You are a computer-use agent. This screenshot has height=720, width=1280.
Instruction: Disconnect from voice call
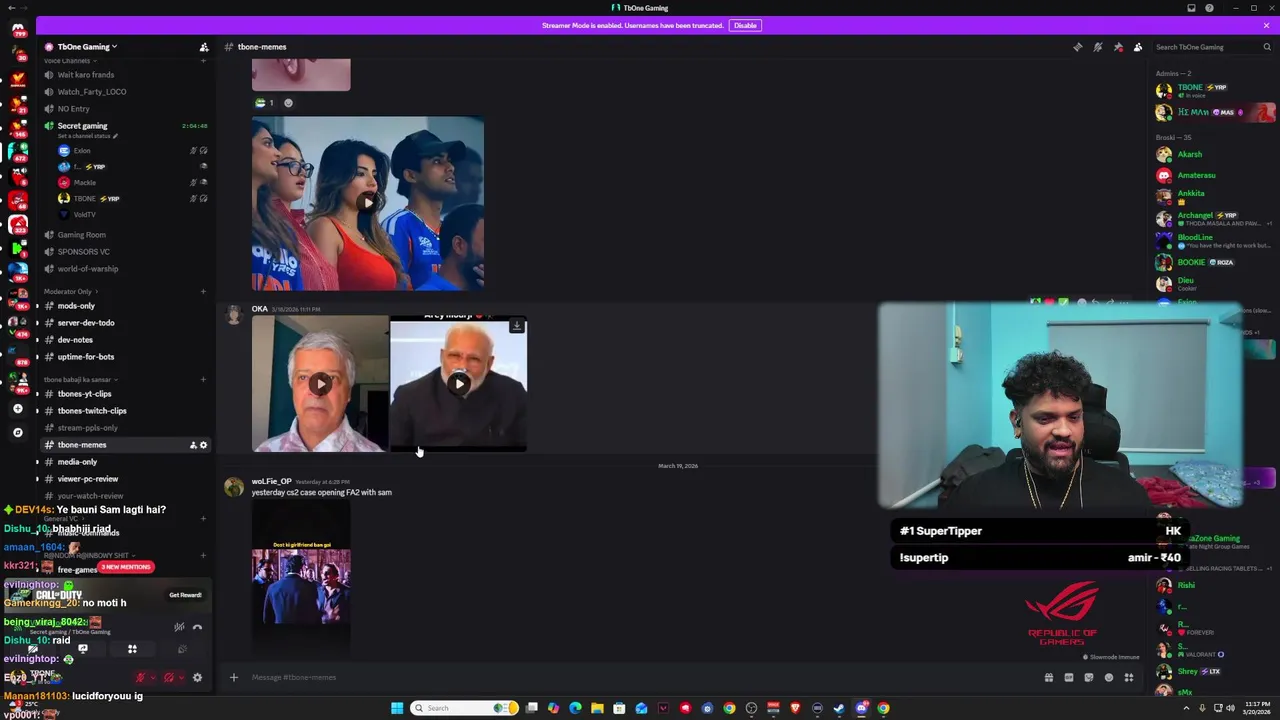tap(197, 627)
